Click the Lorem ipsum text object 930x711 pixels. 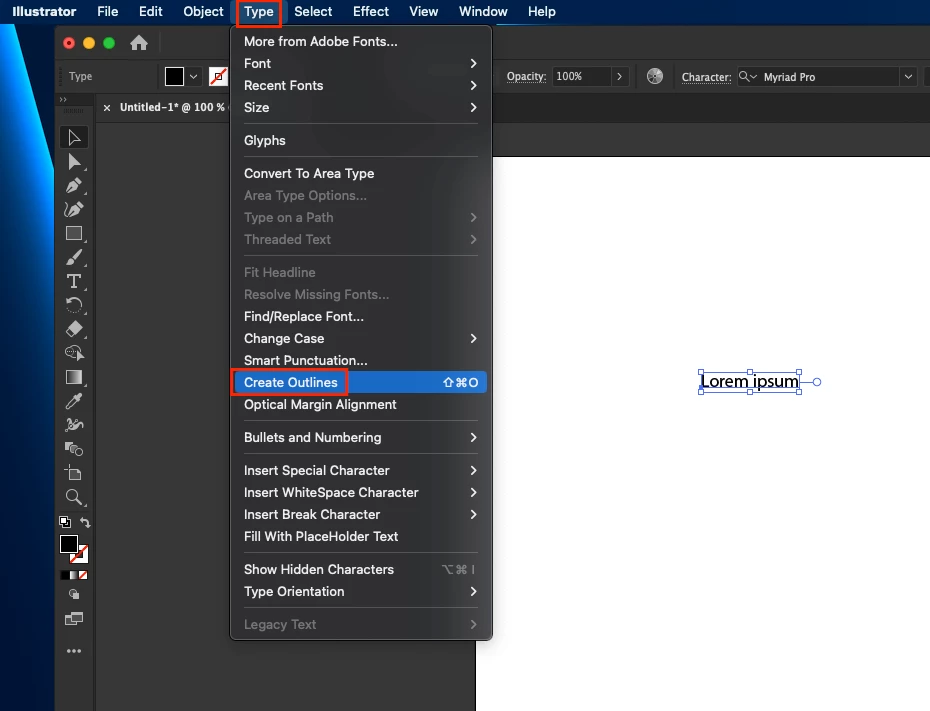[750, 381]
